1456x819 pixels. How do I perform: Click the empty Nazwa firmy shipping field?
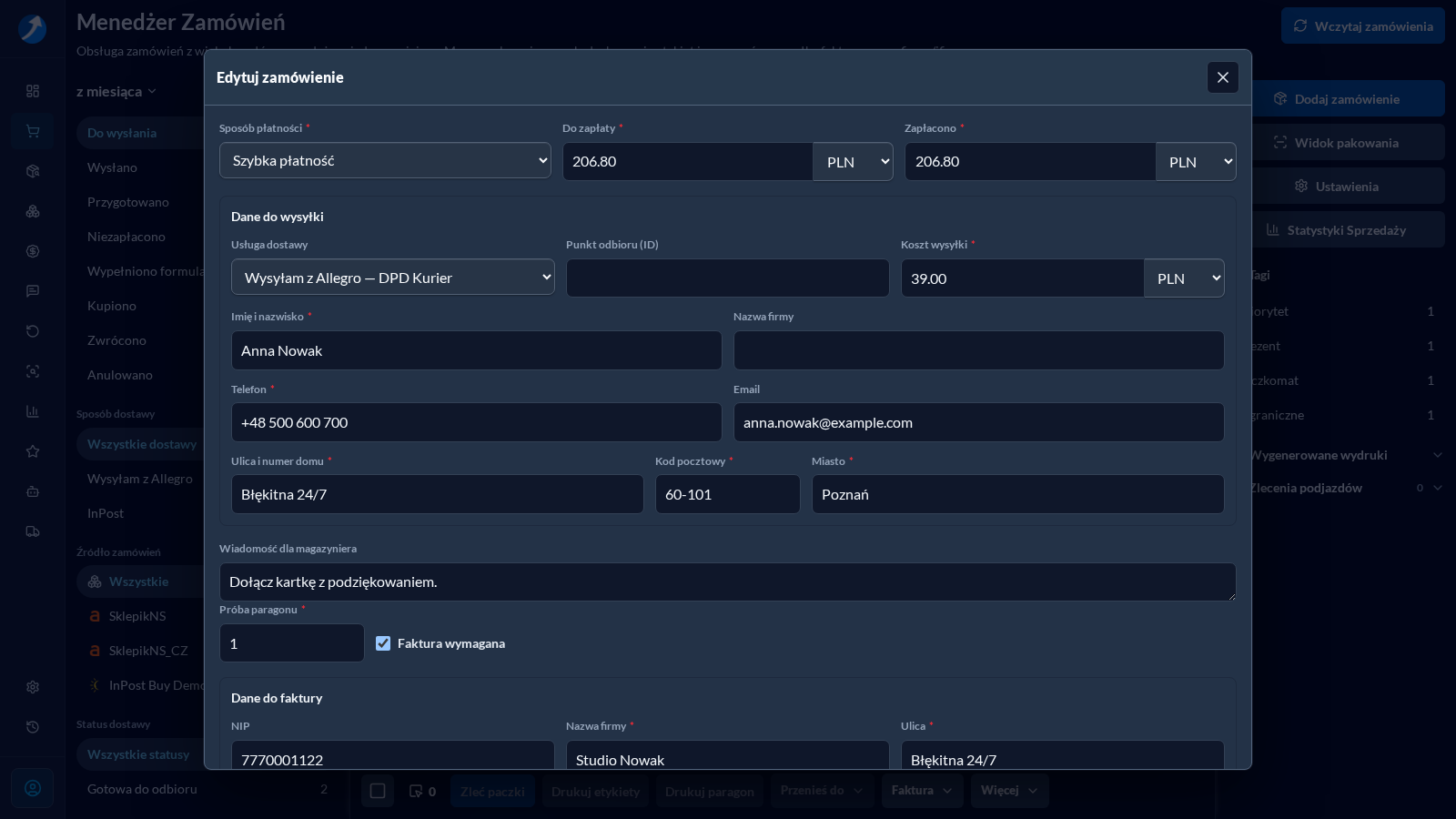tap(979, 350)
